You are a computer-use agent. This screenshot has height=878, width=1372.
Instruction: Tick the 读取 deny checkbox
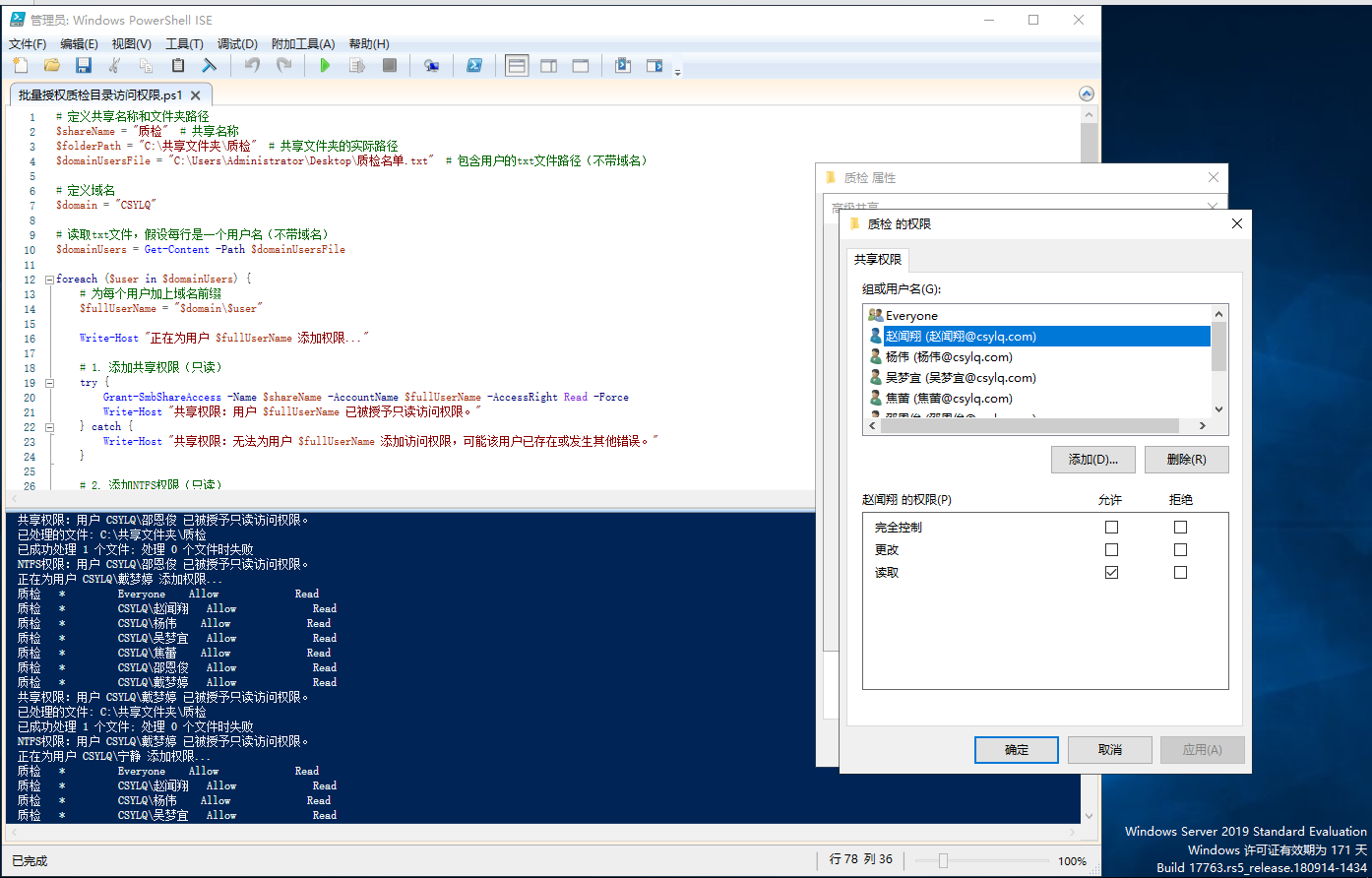[1180, 572]
